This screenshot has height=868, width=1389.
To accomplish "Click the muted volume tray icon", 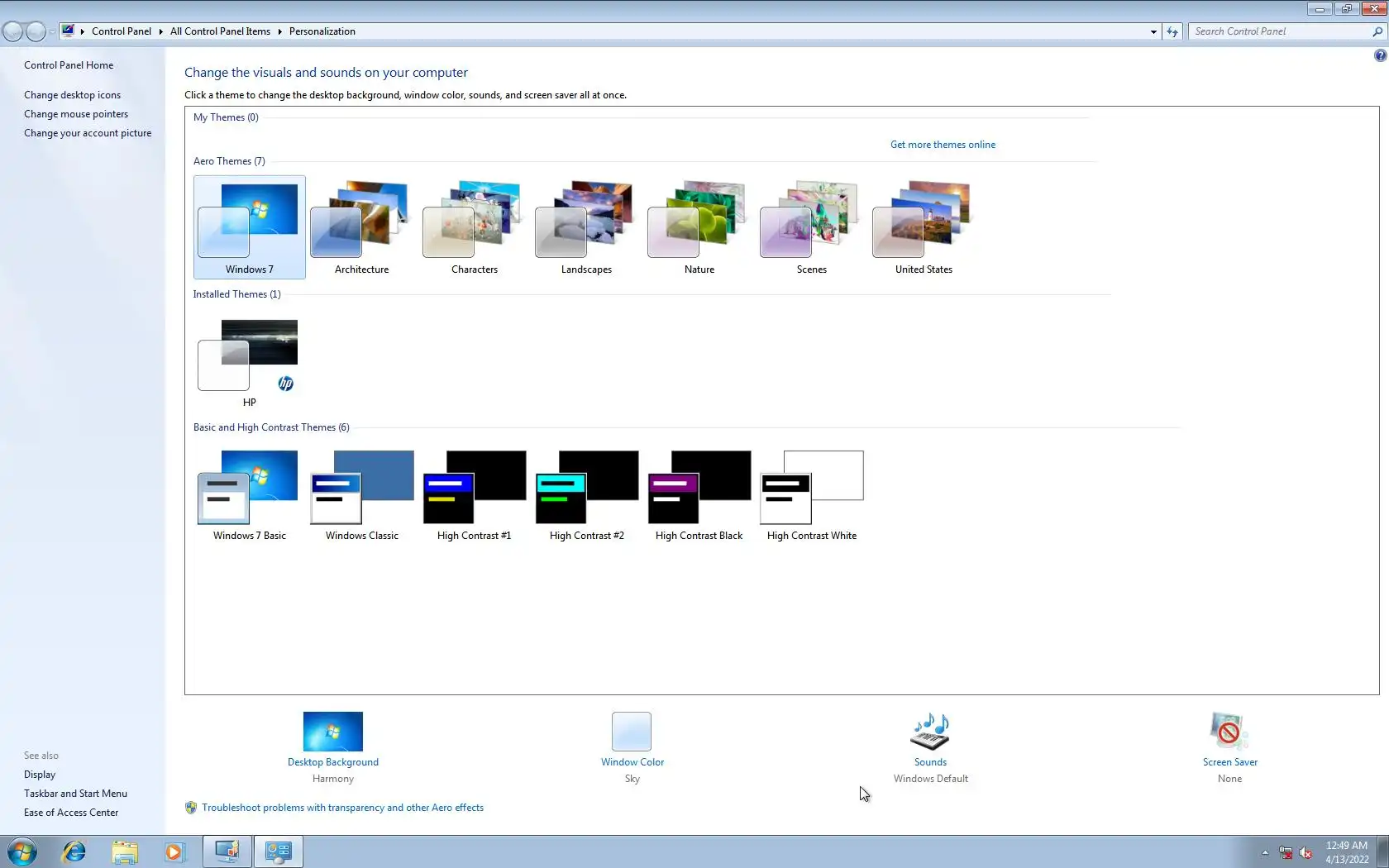I will [x=1306, y=852].
